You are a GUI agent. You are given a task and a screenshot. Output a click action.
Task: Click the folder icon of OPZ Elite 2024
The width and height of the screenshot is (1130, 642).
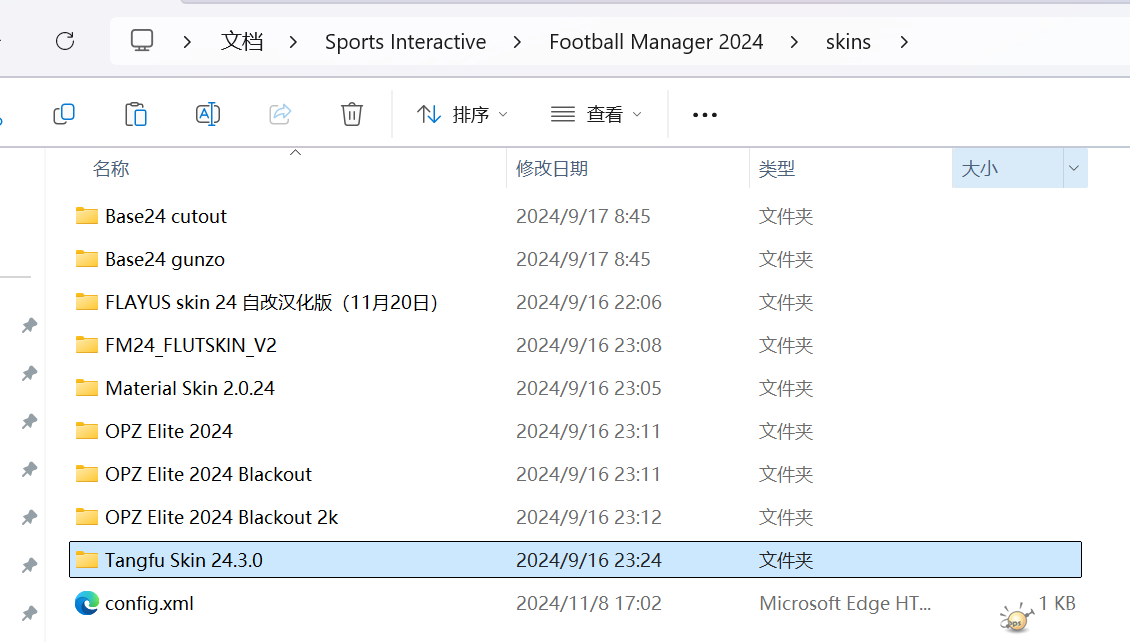86,431
